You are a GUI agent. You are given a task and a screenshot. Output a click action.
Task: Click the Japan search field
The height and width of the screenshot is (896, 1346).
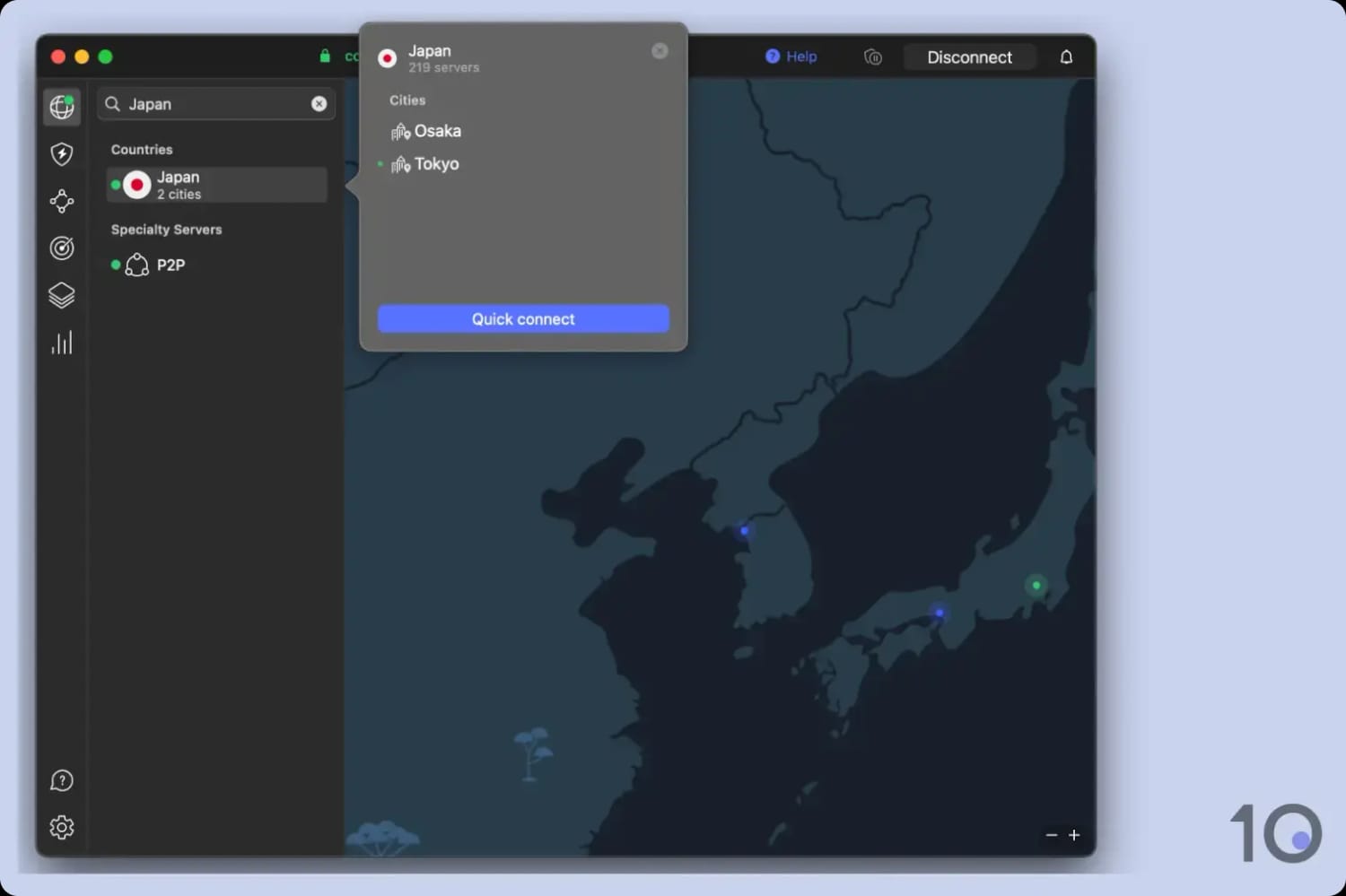pyautogui.click(x=216, y=104)
